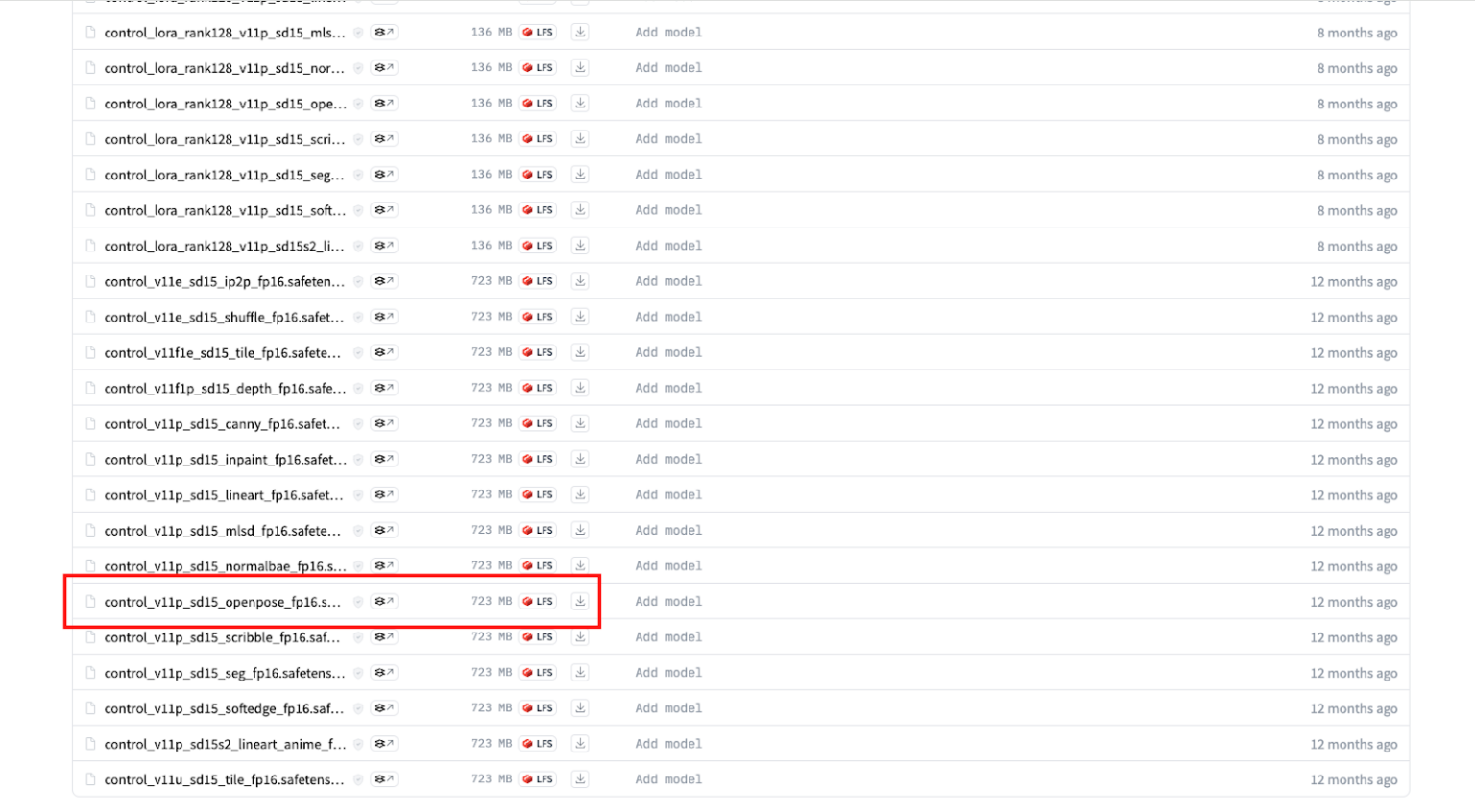This screenshot has width=1475, height=812.
Task: Click "8 months ago" on control_lora sd15_scri row
Action: 1357,139
